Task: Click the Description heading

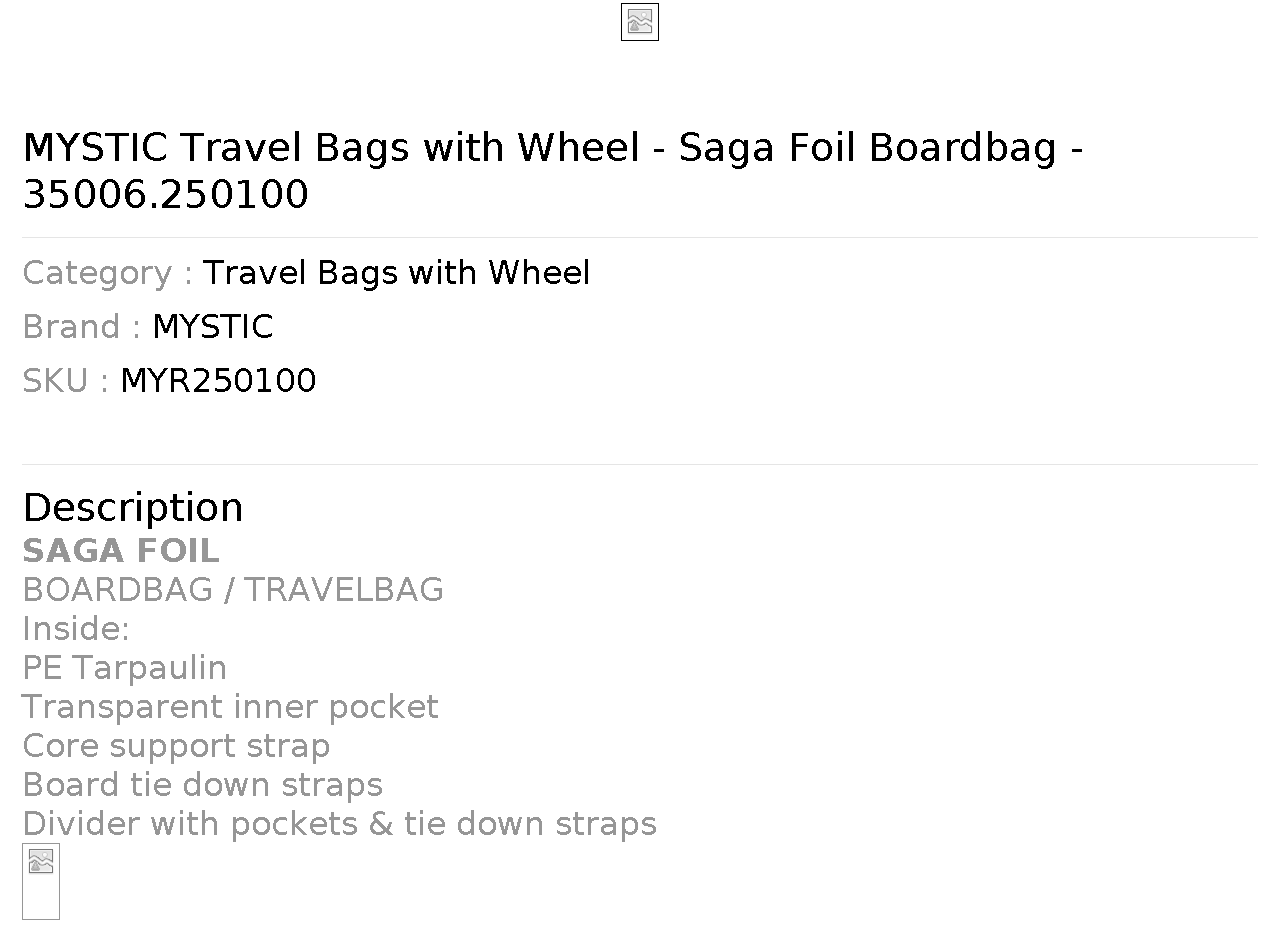Action: 133,507
